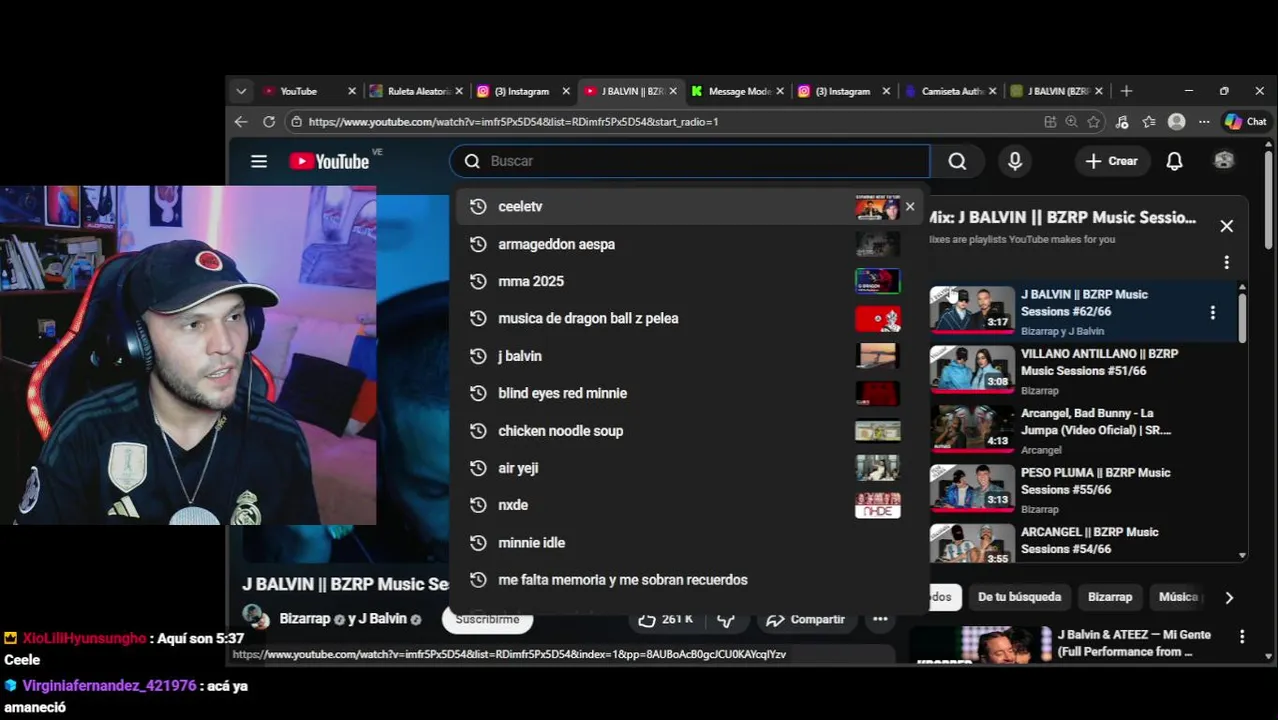Screen dimensions: 1278x720
Task: Click the zoom icon in address bar
Action: [x=1072, y=121]
